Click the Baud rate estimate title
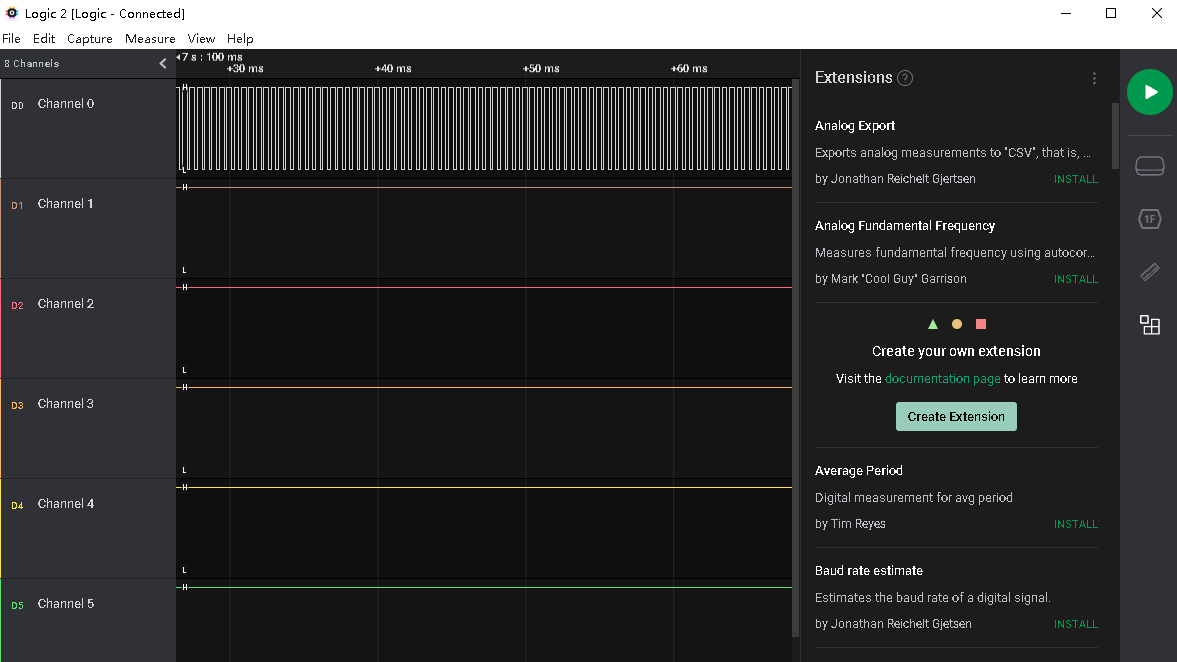This screenshot has width=1177, height=662. click(x=868, y=570)
